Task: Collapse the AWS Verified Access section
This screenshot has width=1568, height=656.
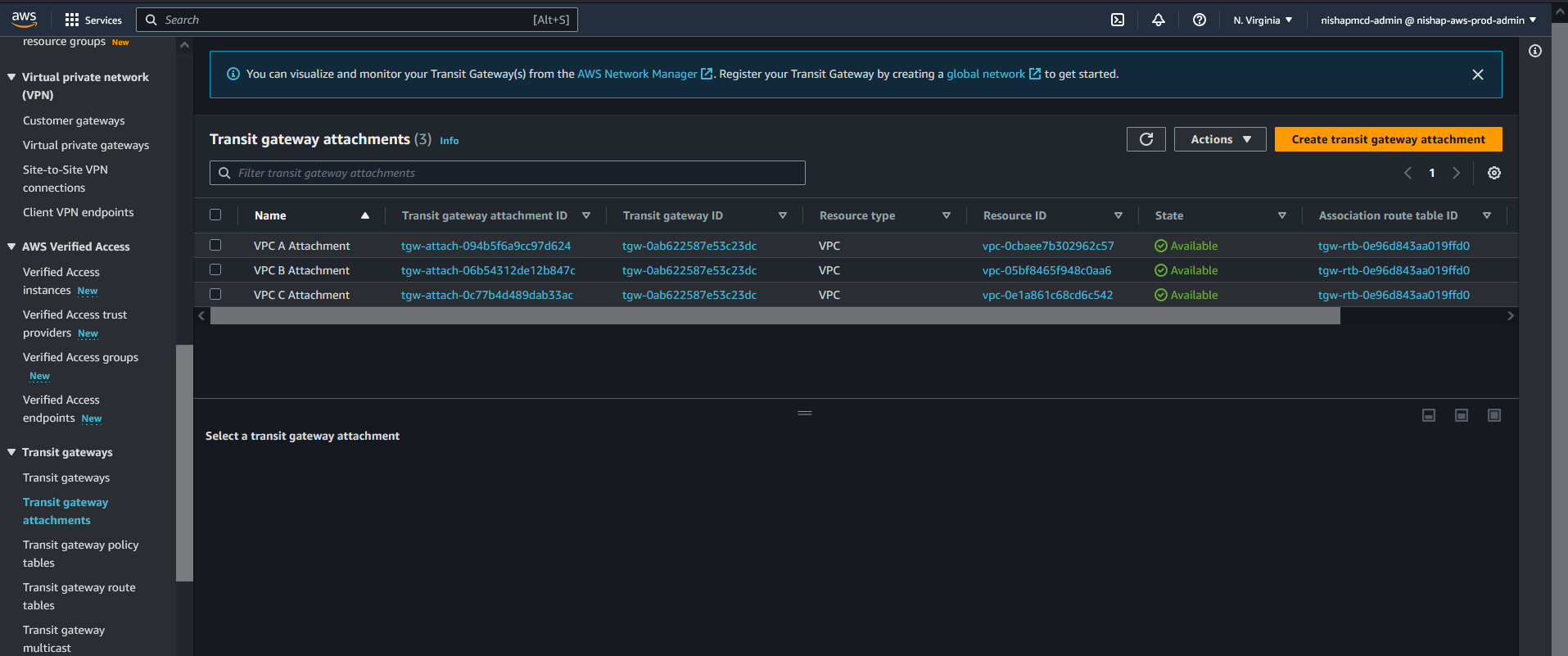Action: pos(11,247)
